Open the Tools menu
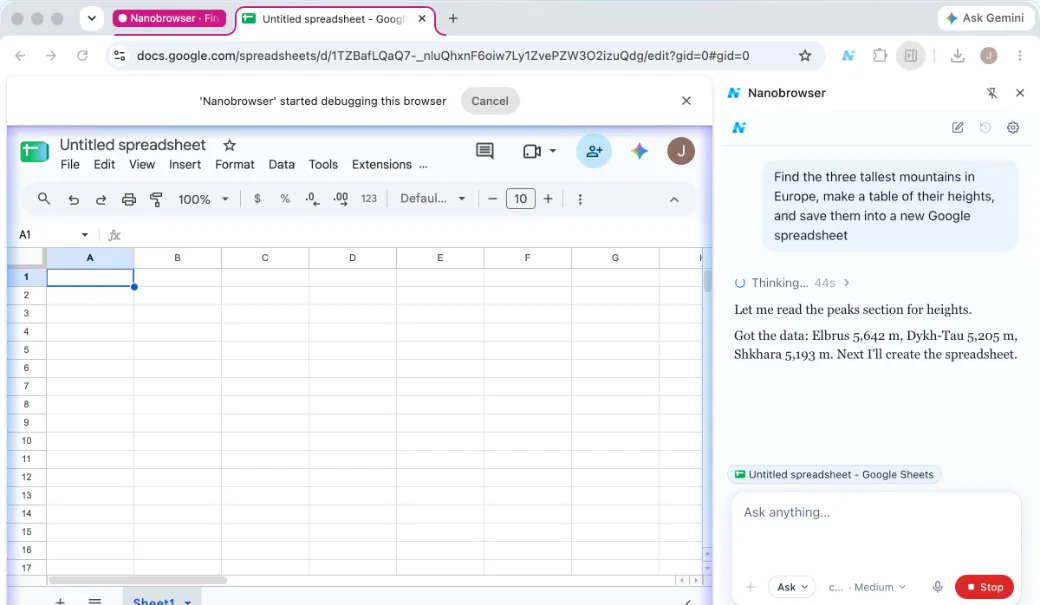 [x=323, y=165]
